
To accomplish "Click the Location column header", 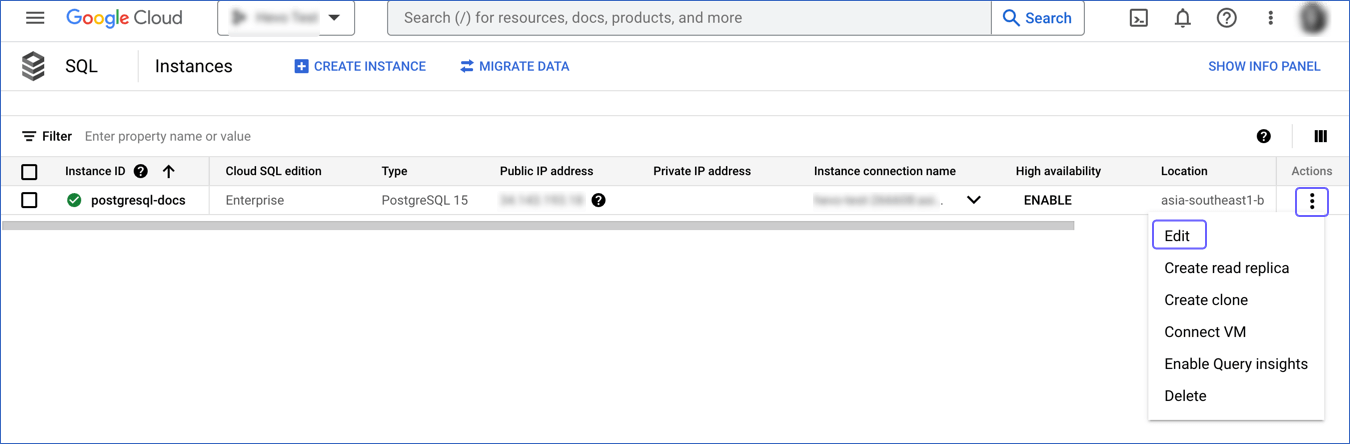I will point(1184,171).
